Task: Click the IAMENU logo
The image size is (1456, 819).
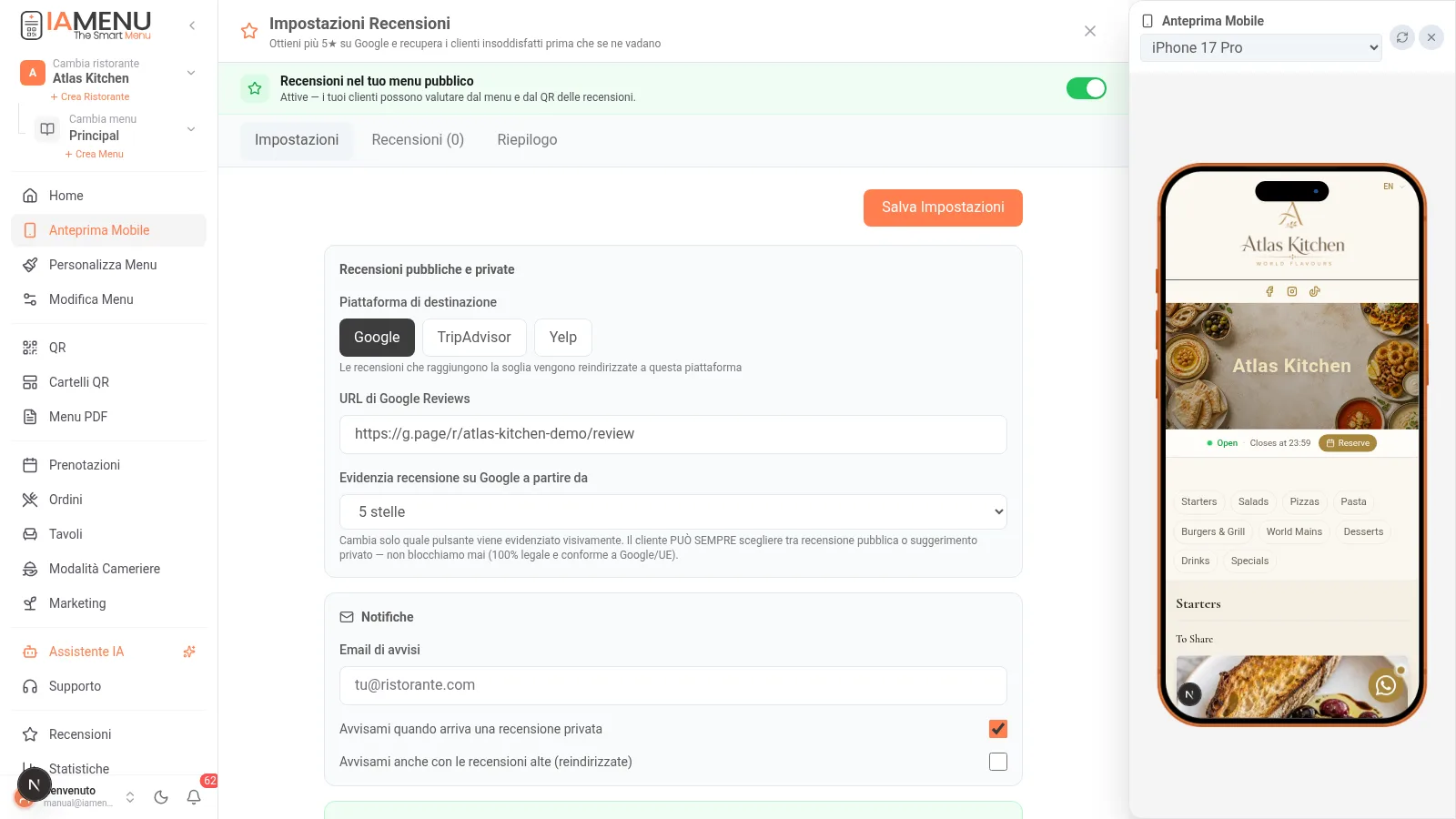Action: coord(86,25)
